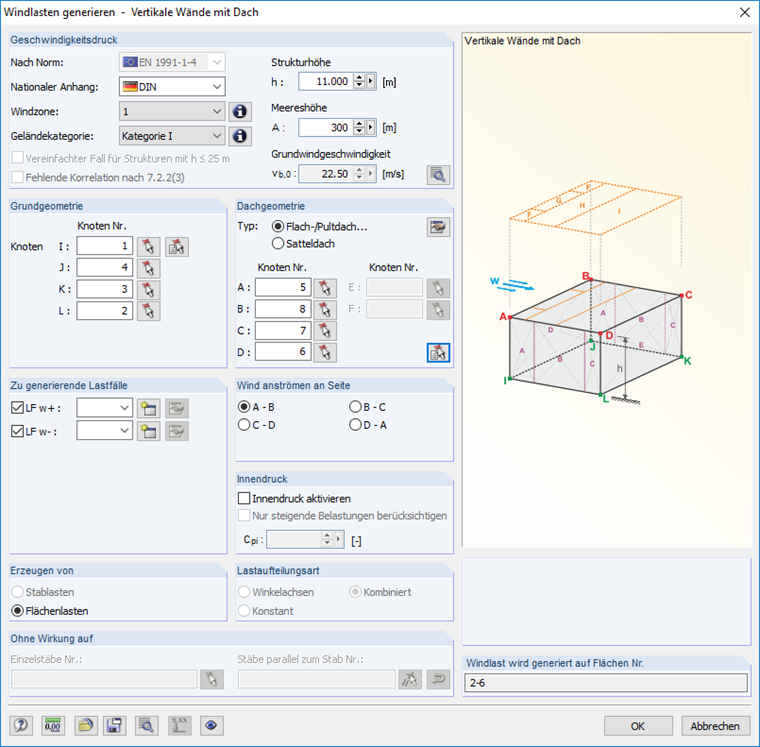The height and width of the screenshot is (747, 760).
Task: Pick roof node A graphically
Action: [x=325, y=288]
